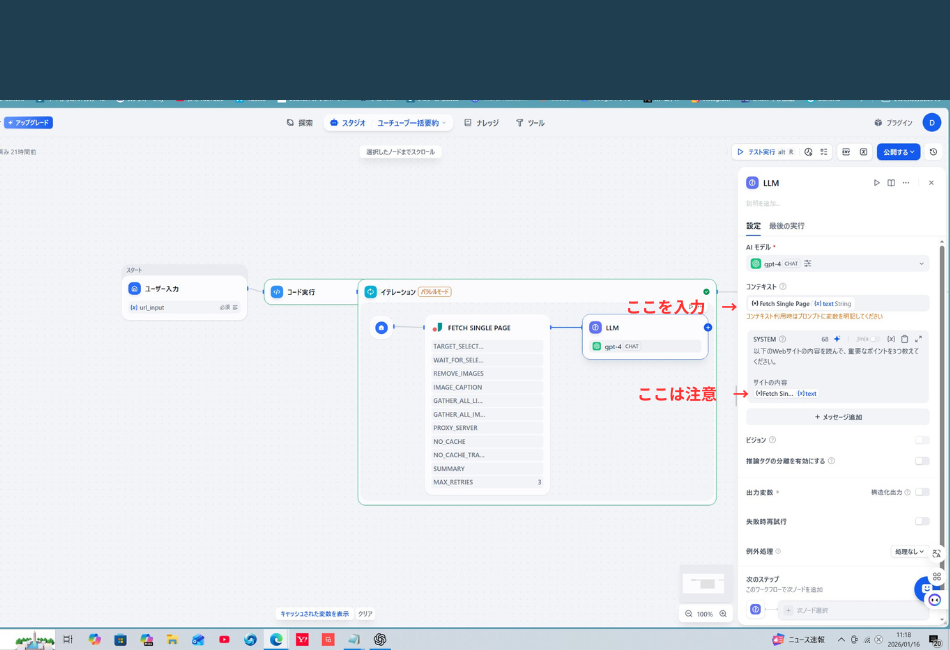The height and width of the screenshot is (650, 950).
Task: Run the LLM node with play icon
Action: [877, 183]
